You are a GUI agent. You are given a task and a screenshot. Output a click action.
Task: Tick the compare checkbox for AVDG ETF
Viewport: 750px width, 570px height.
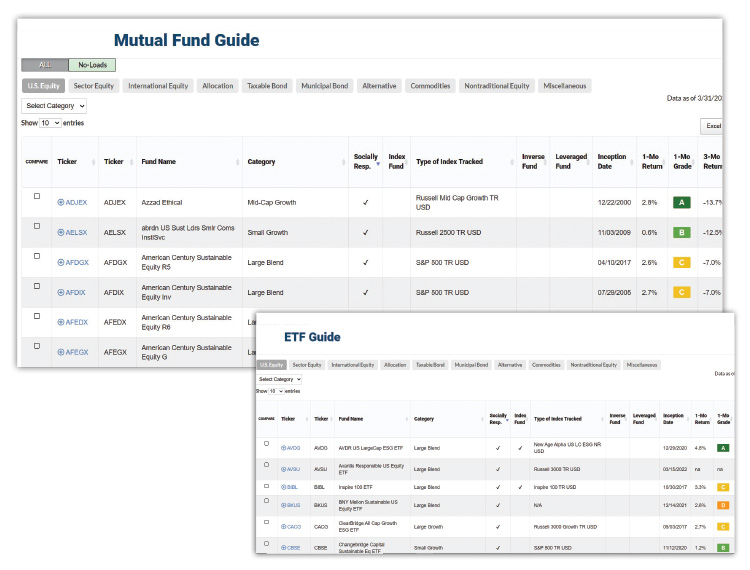coord(266,444)
